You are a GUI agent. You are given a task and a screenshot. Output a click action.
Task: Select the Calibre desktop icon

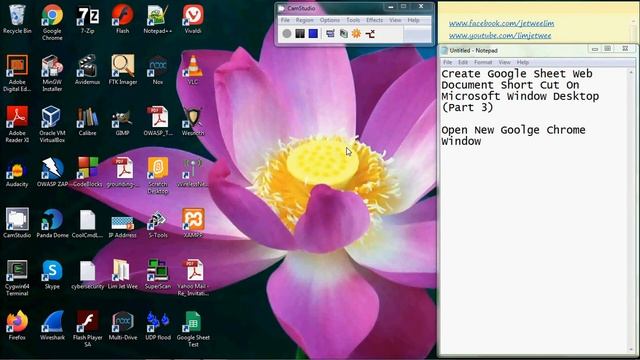[87, 121]
